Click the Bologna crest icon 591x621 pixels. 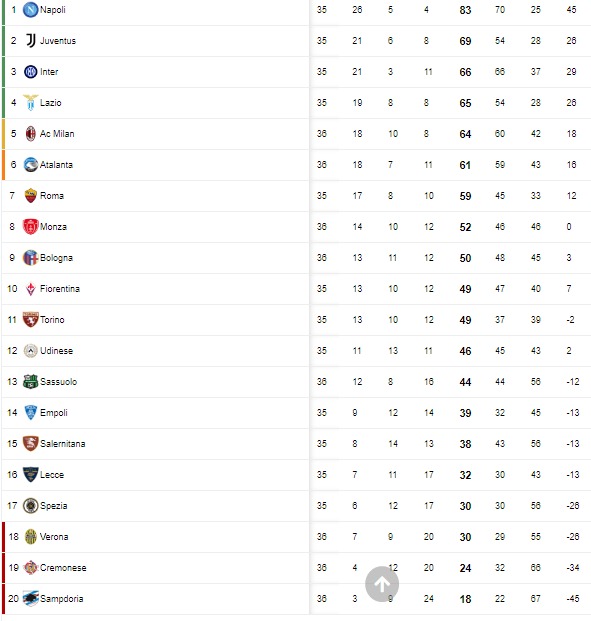[x=31, y=258]
